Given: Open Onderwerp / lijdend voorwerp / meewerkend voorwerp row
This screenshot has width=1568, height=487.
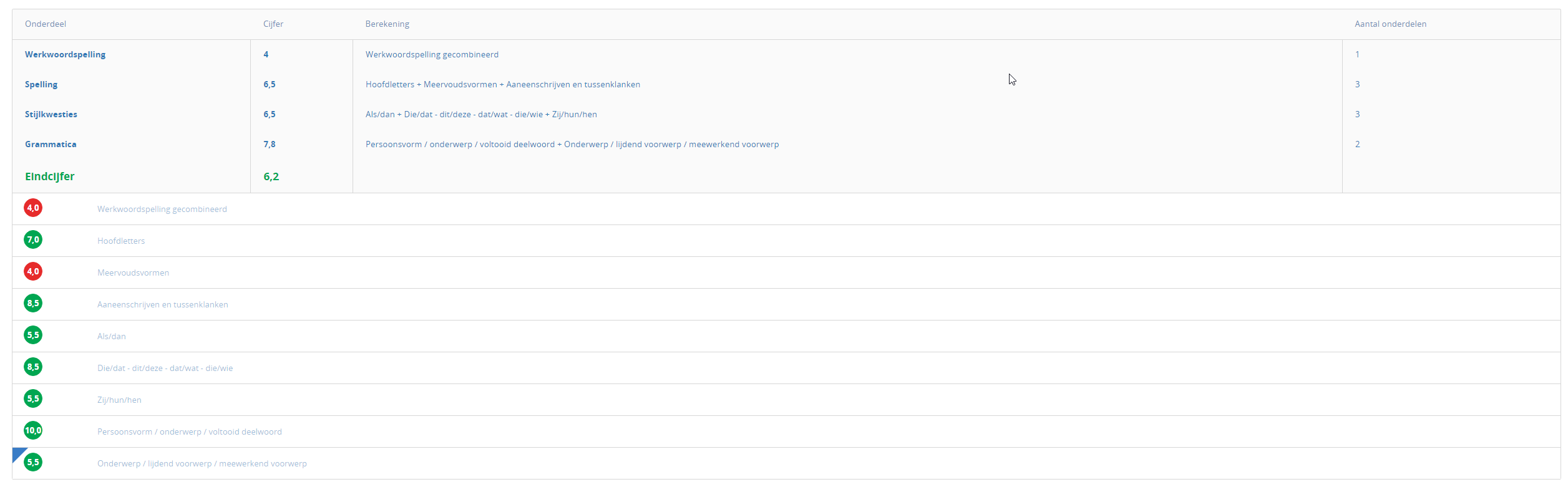Looking at the screenshot, I should 202,464.
